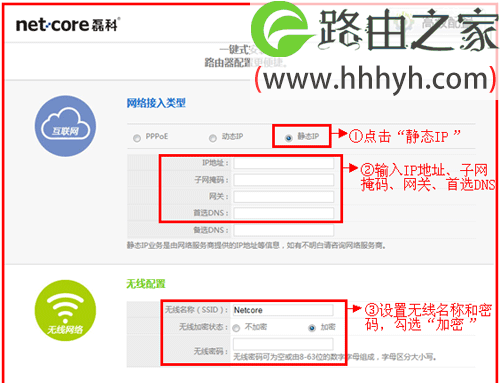Focus the 无线密码 input field

click(x=283, y=344)
